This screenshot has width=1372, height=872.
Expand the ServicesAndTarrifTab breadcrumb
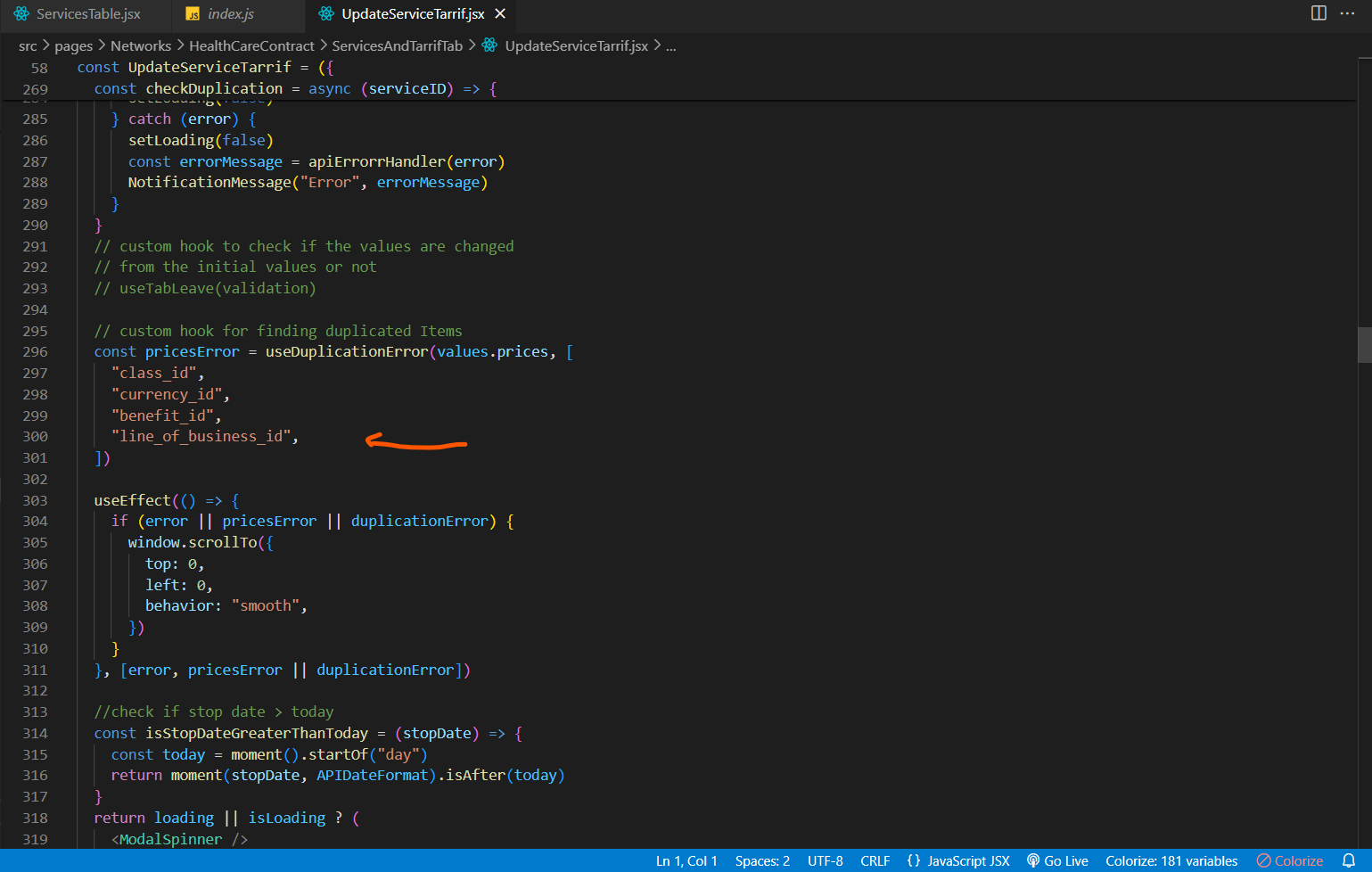(x=397, y=45)
